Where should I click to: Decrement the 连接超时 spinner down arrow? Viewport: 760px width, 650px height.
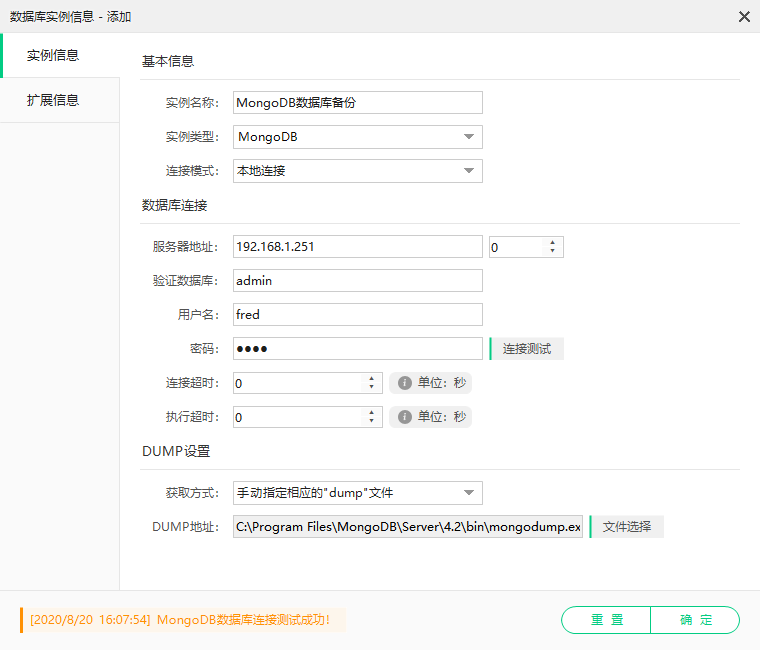coord(371,387)
